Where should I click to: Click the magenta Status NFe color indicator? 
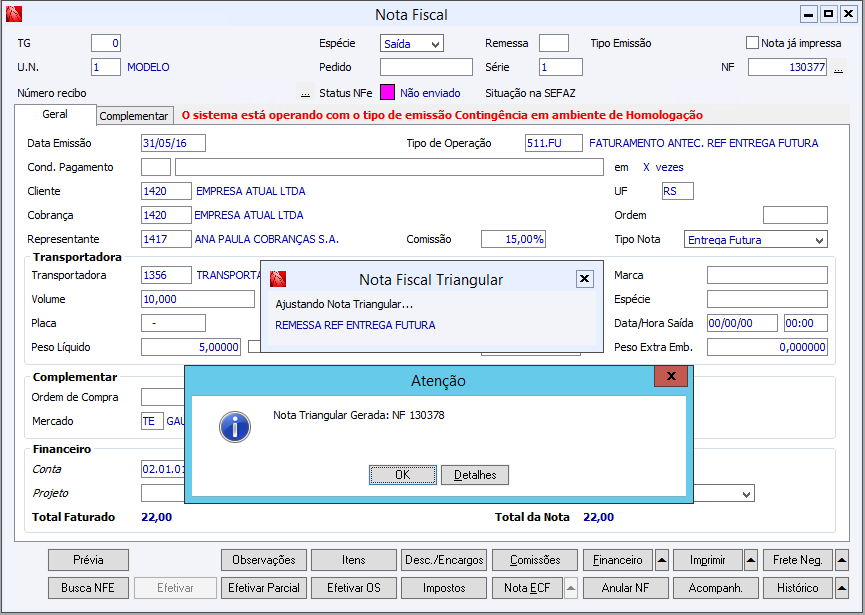coord(387,93)
